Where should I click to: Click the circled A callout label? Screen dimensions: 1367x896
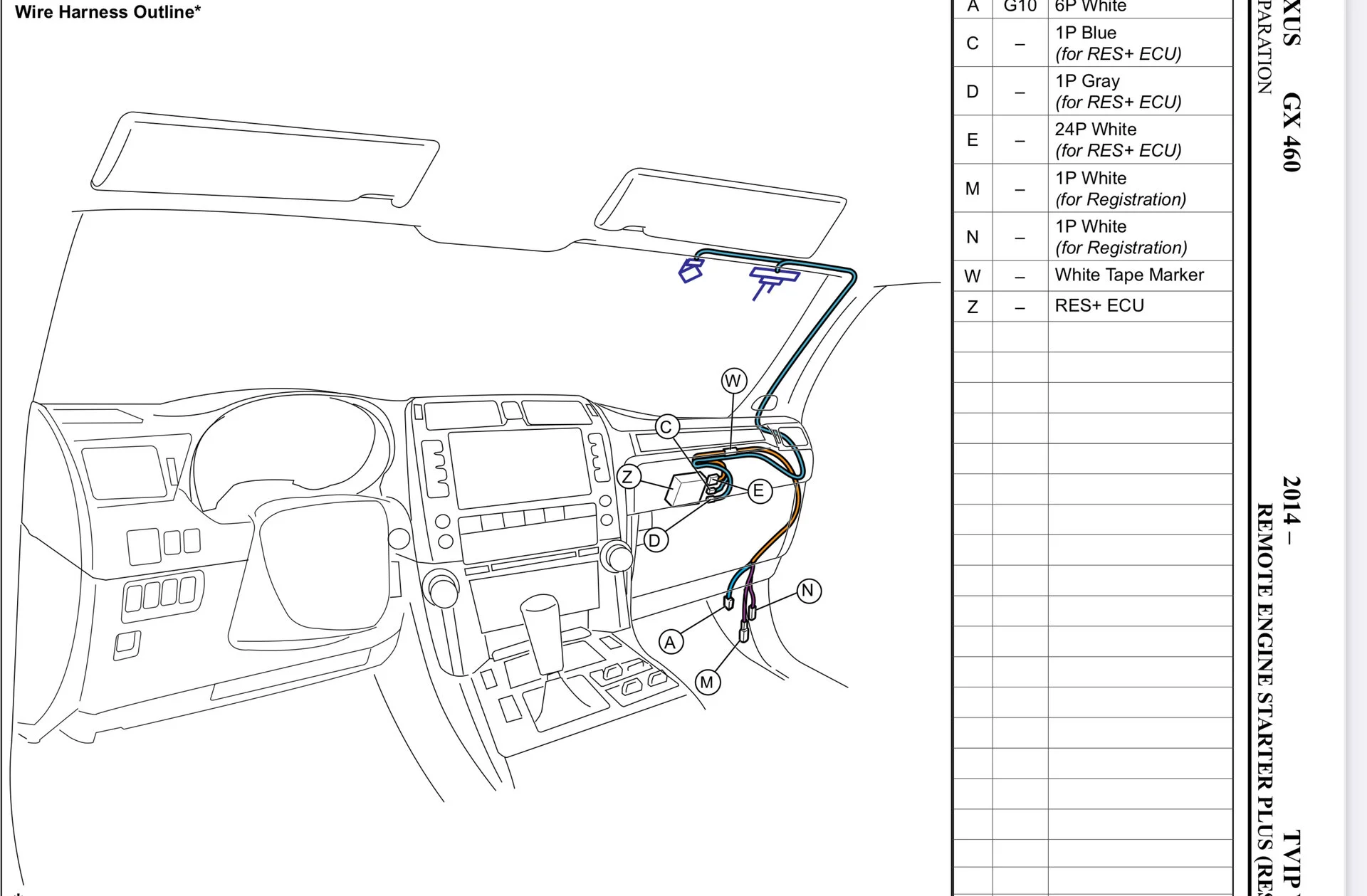pyautogui.click(x=670, y=643)
